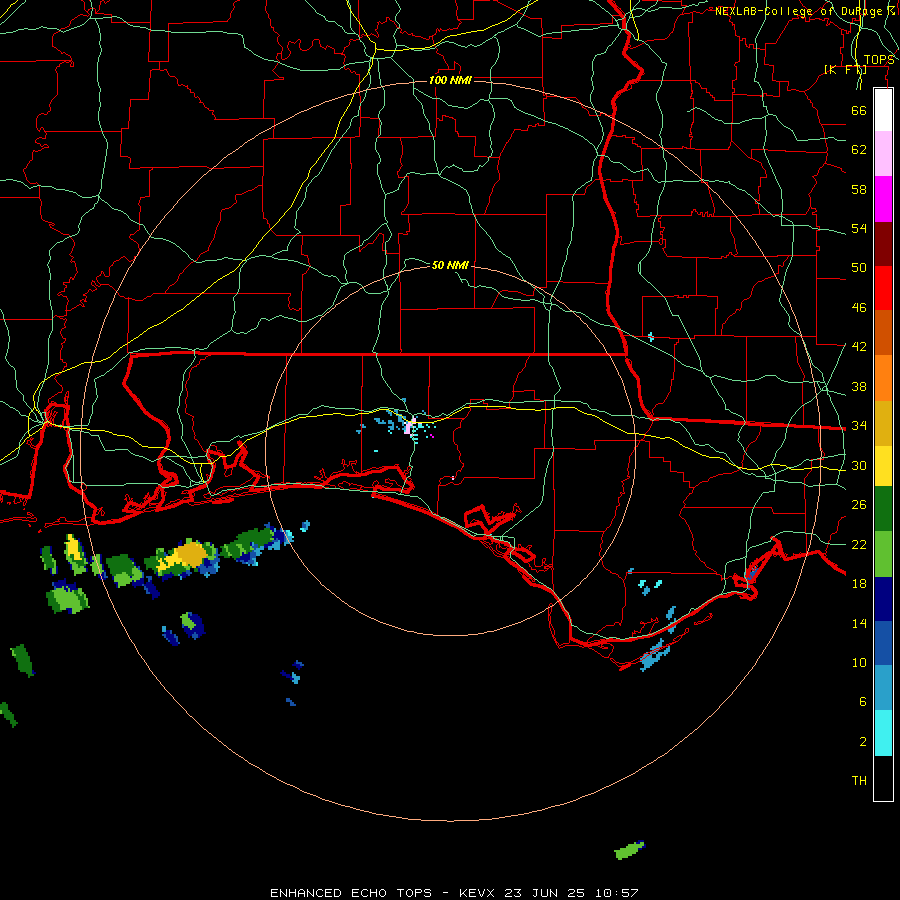The width and height of the screenshot is (900, 900).
Task: Click the white swatch in the TOPS legend
Action: (883, 110)
